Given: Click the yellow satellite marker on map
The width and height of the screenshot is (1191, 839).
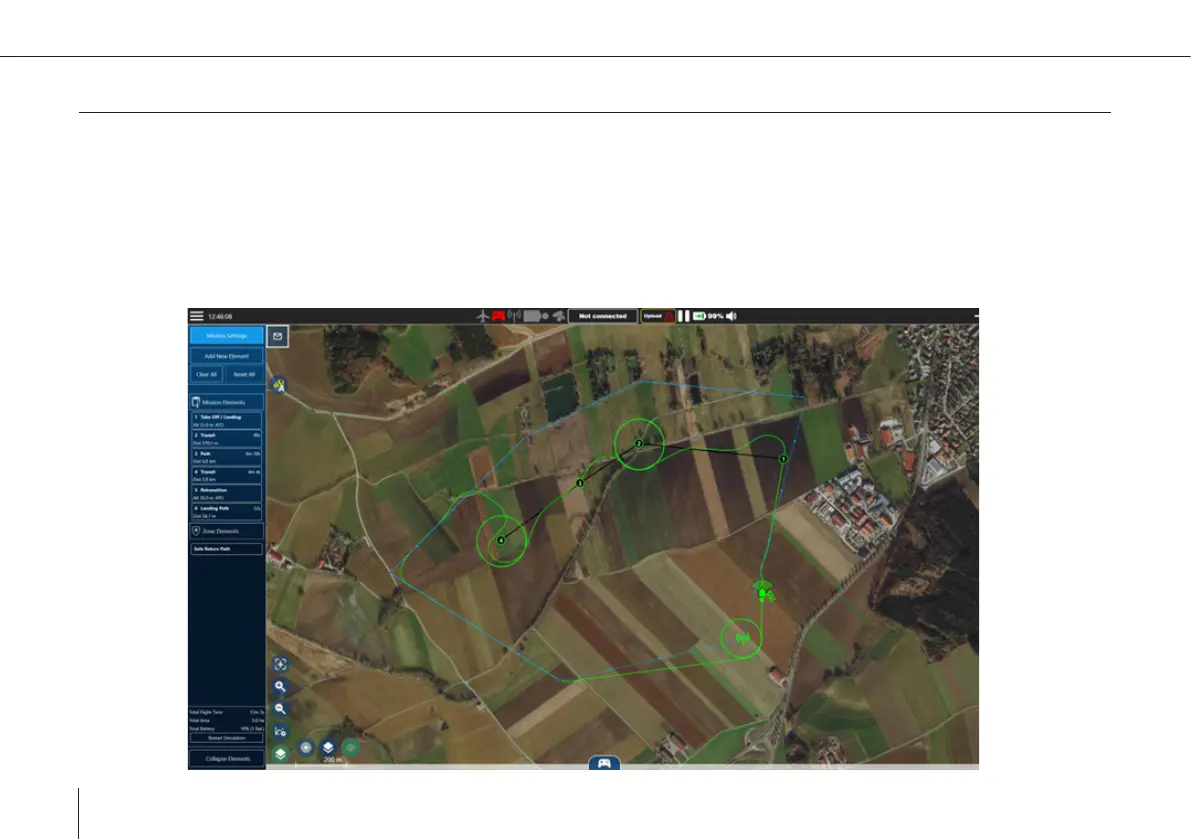Looking at the screenshot, I should click(280, 386).
